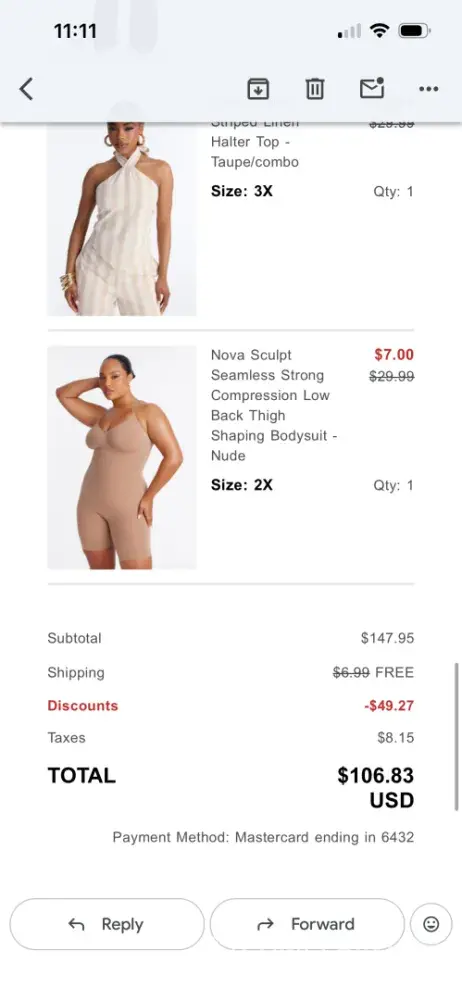This screenshot has width=462, height=1000.
Task: Archive this email using the archive icon
Action: point(258,89)
